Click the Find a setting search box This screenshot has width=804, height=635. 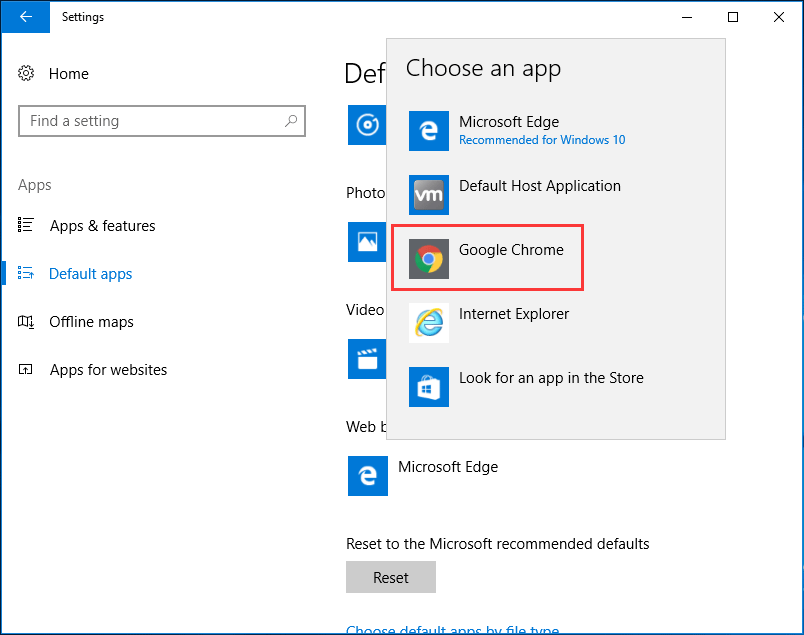click(x=162, y=121)
